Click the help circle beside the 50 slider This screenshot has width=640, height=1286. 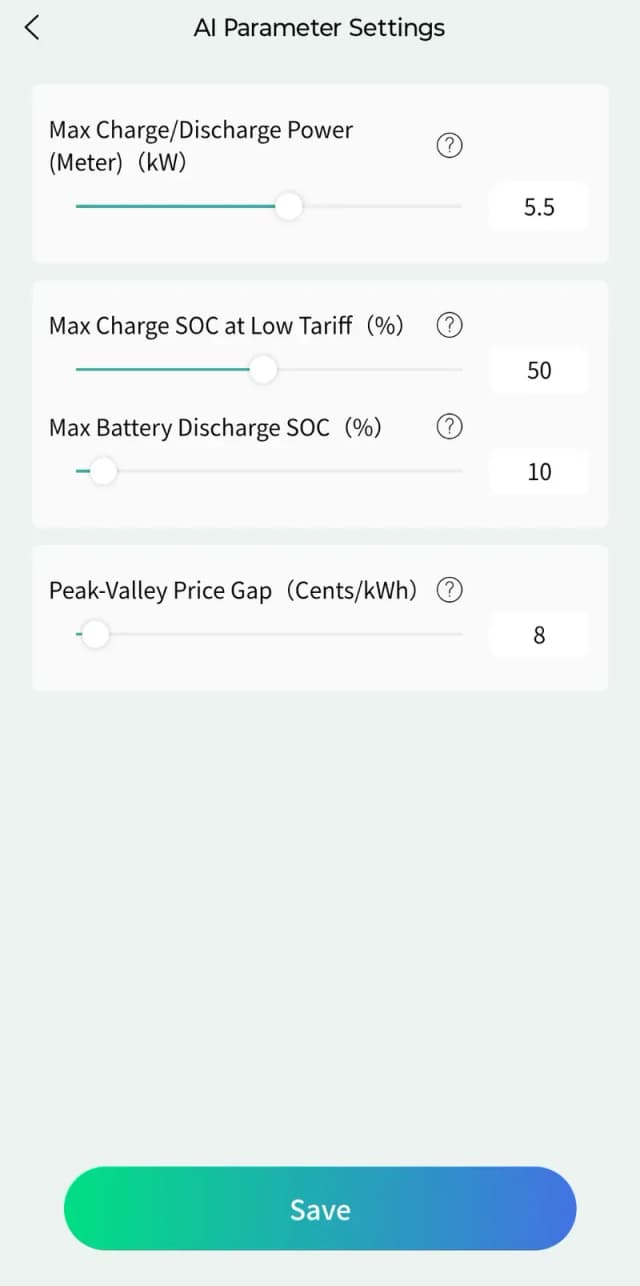[449, 325]
